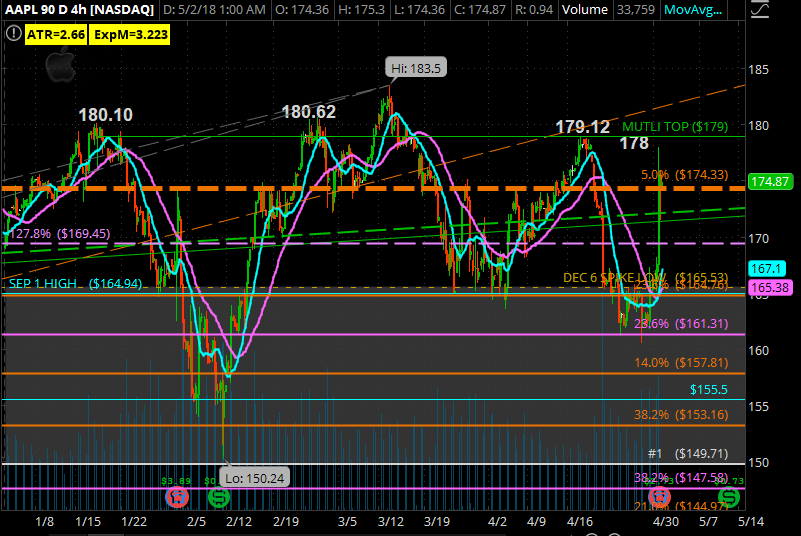801x536 pixels.
Task: Click the SEP 1 HIGH ($164.94) label
Action: coord(76,283)
